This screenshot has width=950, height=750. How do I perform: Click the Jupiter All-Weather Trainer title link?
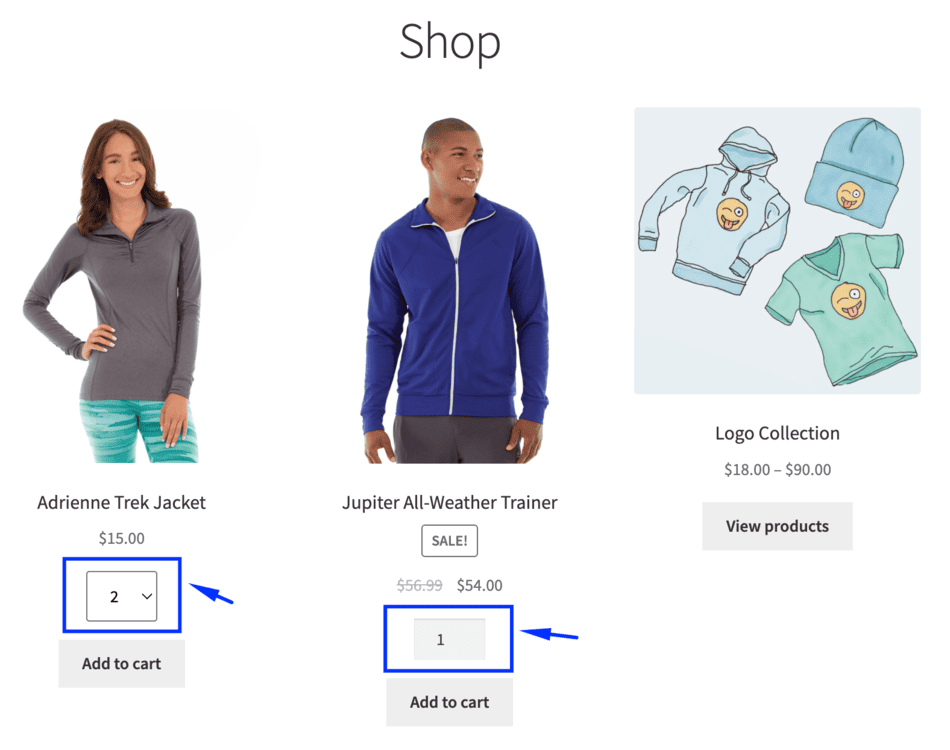450,502
